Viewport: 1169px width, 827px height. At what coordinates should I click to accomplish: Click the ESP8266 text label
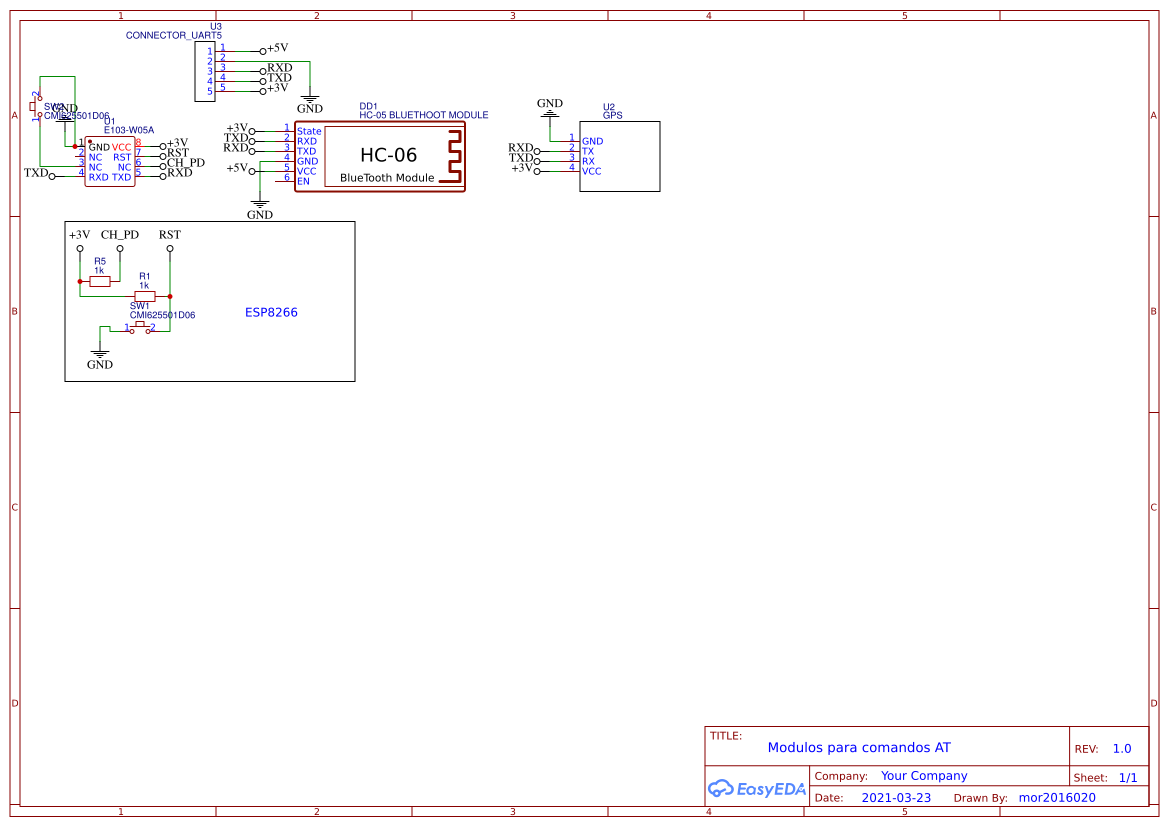coord(274,311)
